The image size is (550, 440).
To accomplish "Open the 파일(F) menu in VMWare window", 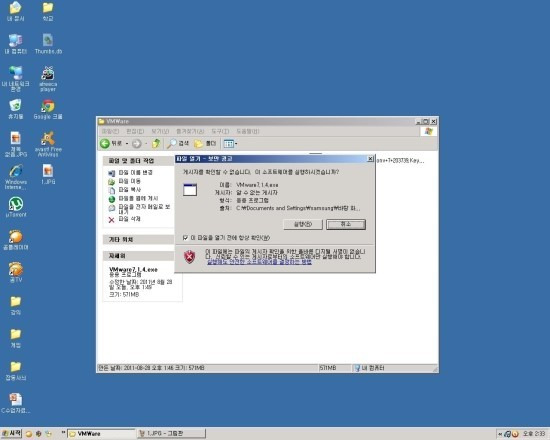I will point(110,131).
